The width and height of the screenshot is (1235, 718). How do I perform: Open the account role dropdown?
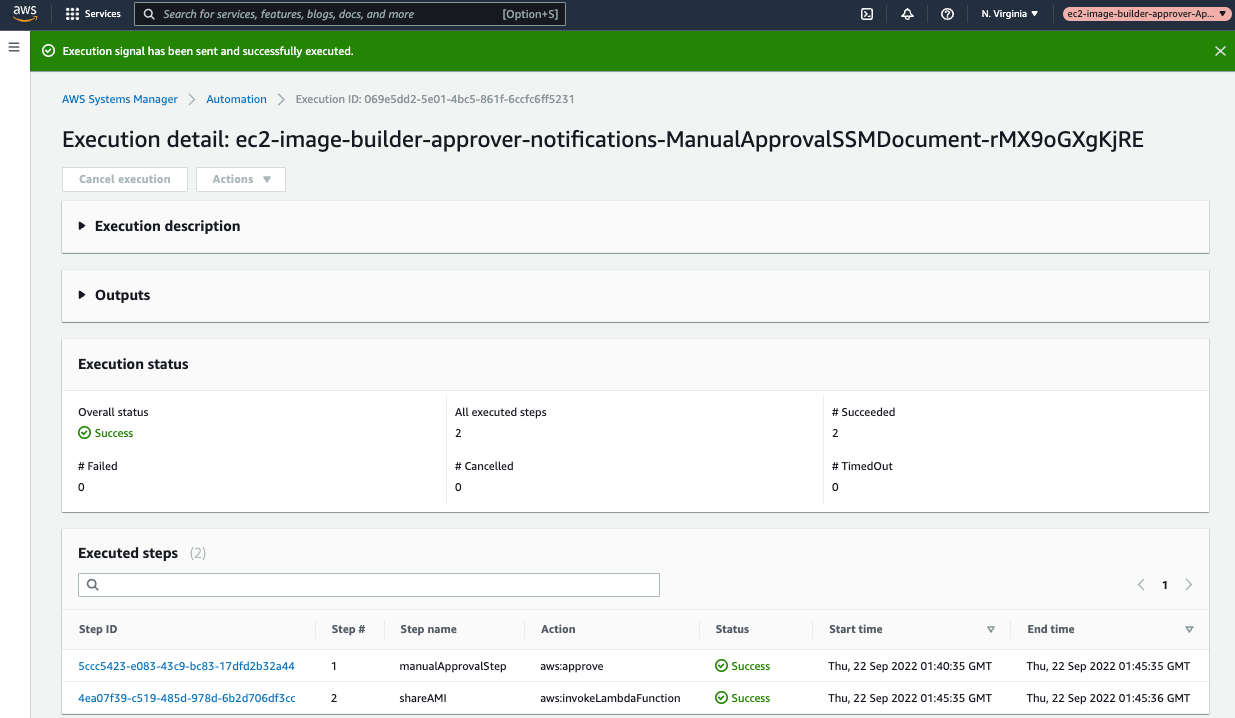[1146, 14]
